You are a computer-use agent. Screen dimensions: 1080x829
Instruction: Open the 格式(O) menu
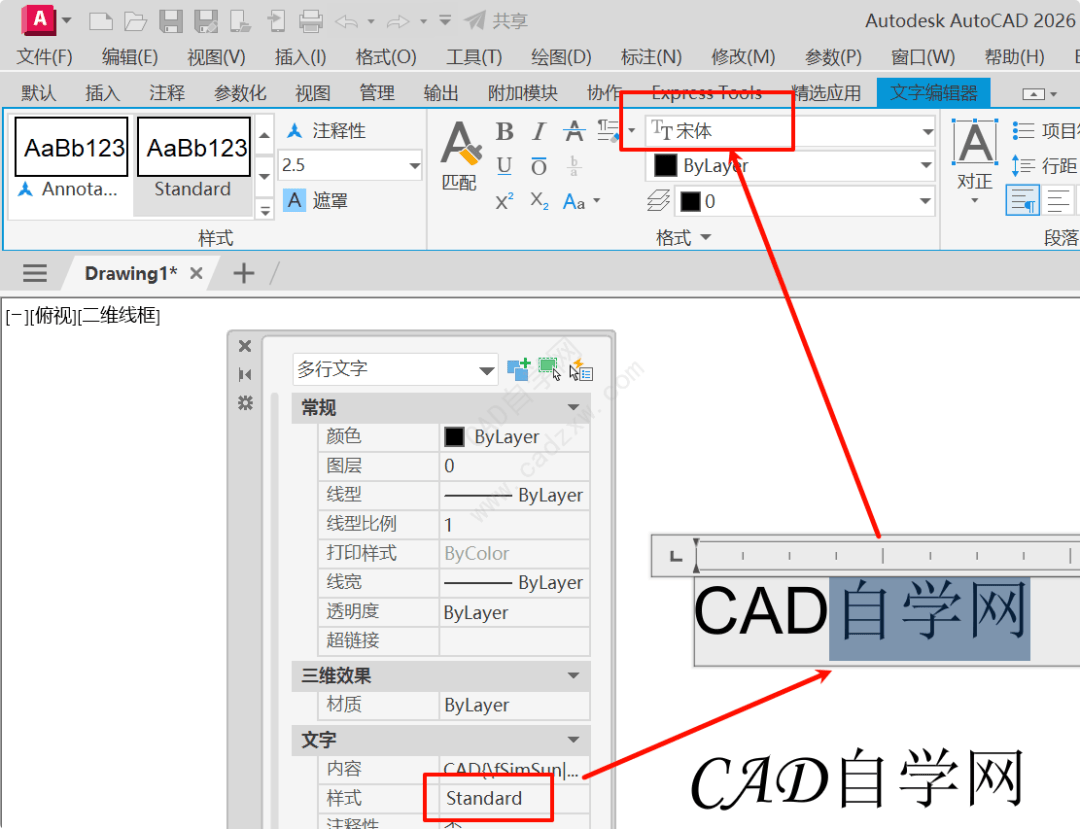(385, 57)
